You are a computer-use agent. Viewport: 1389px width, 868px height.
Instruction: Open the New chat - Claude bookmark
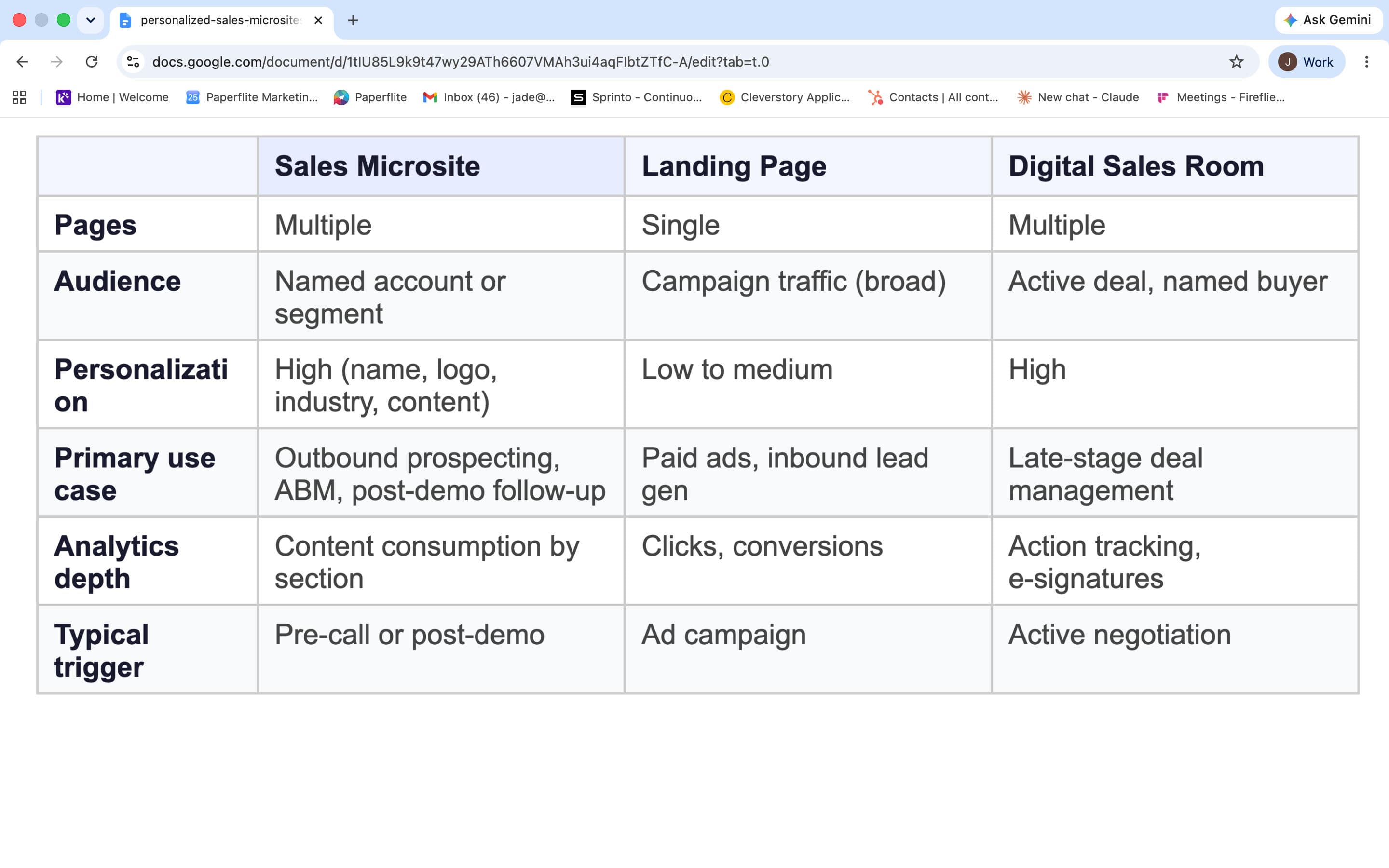(x=1078, y=97)
